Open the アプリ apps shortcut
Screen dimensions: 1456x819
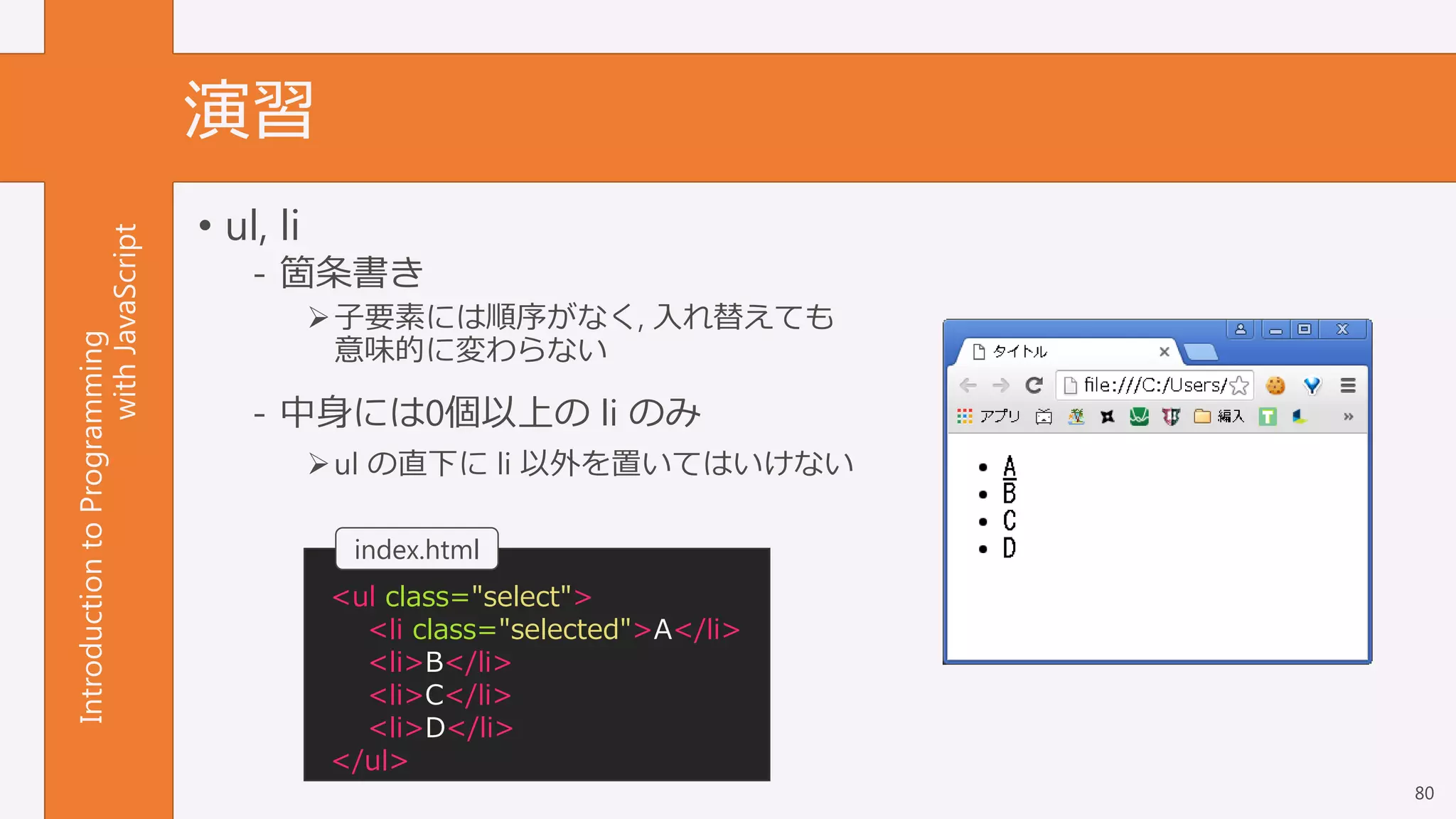tap(989, 416)
